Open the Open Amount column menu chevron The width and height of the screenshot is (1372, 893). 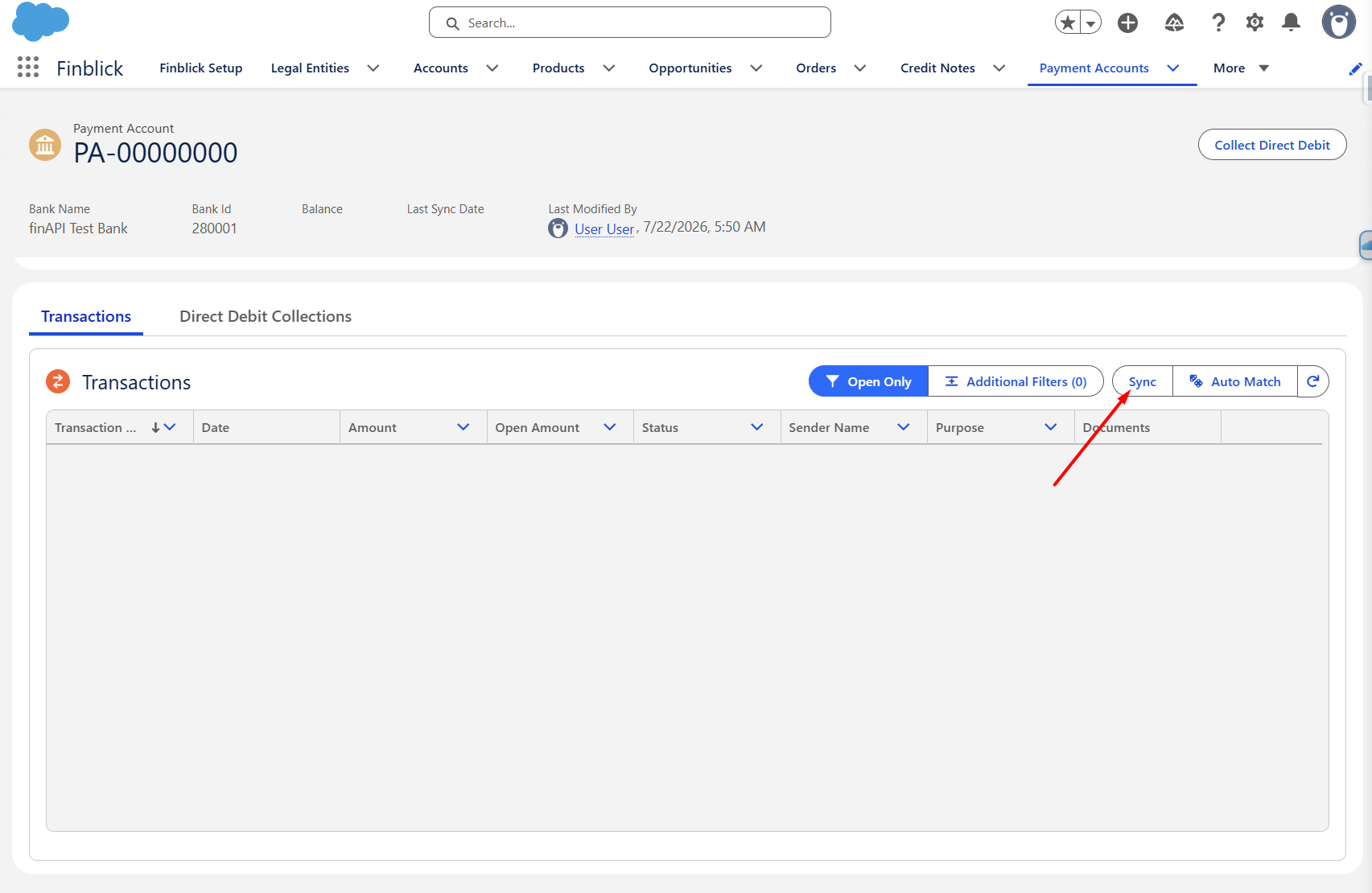[610, 427]
